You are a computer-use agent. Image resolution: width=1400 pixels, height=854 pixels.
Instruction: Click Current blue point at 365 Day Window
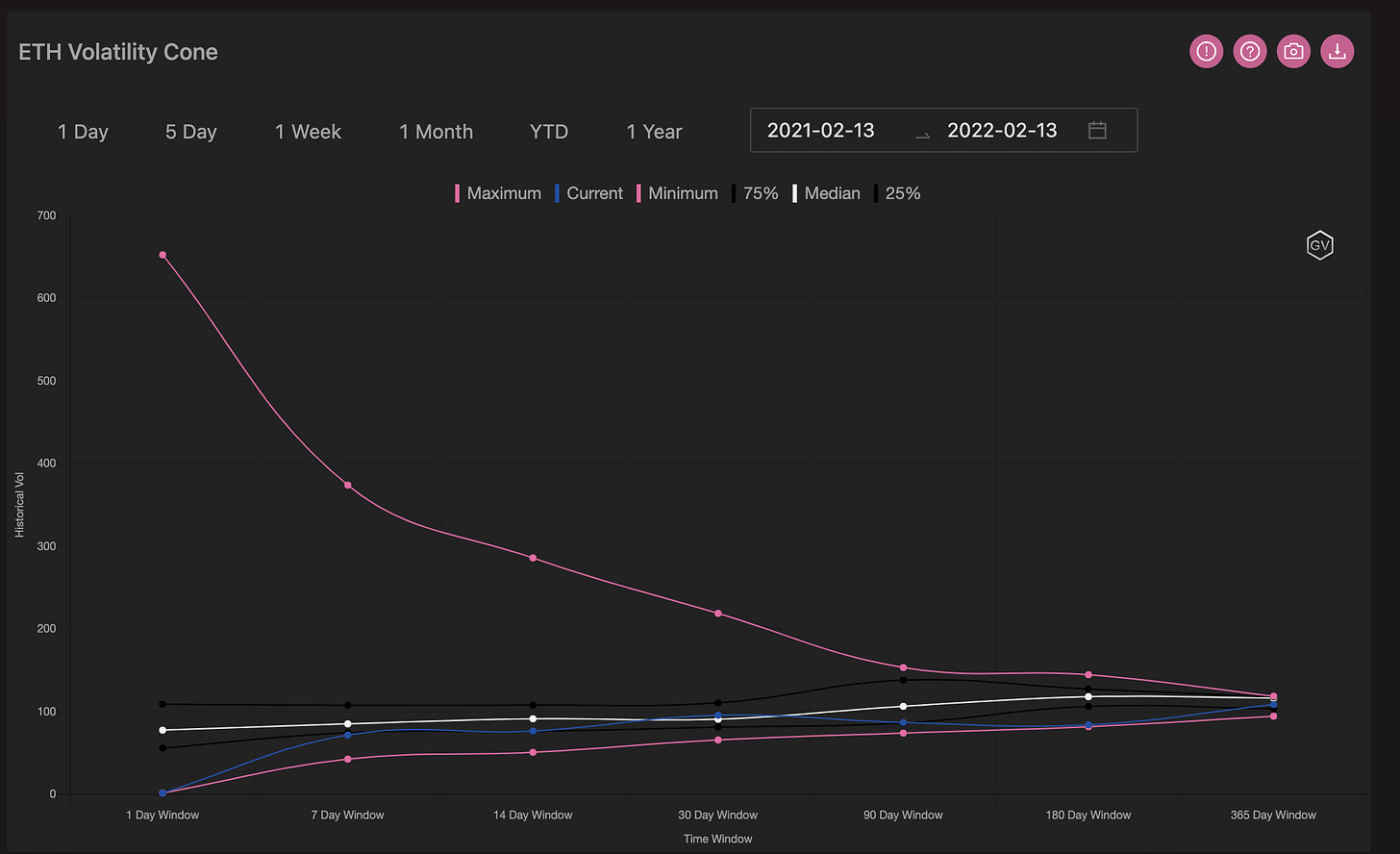tap(1273, 705)
